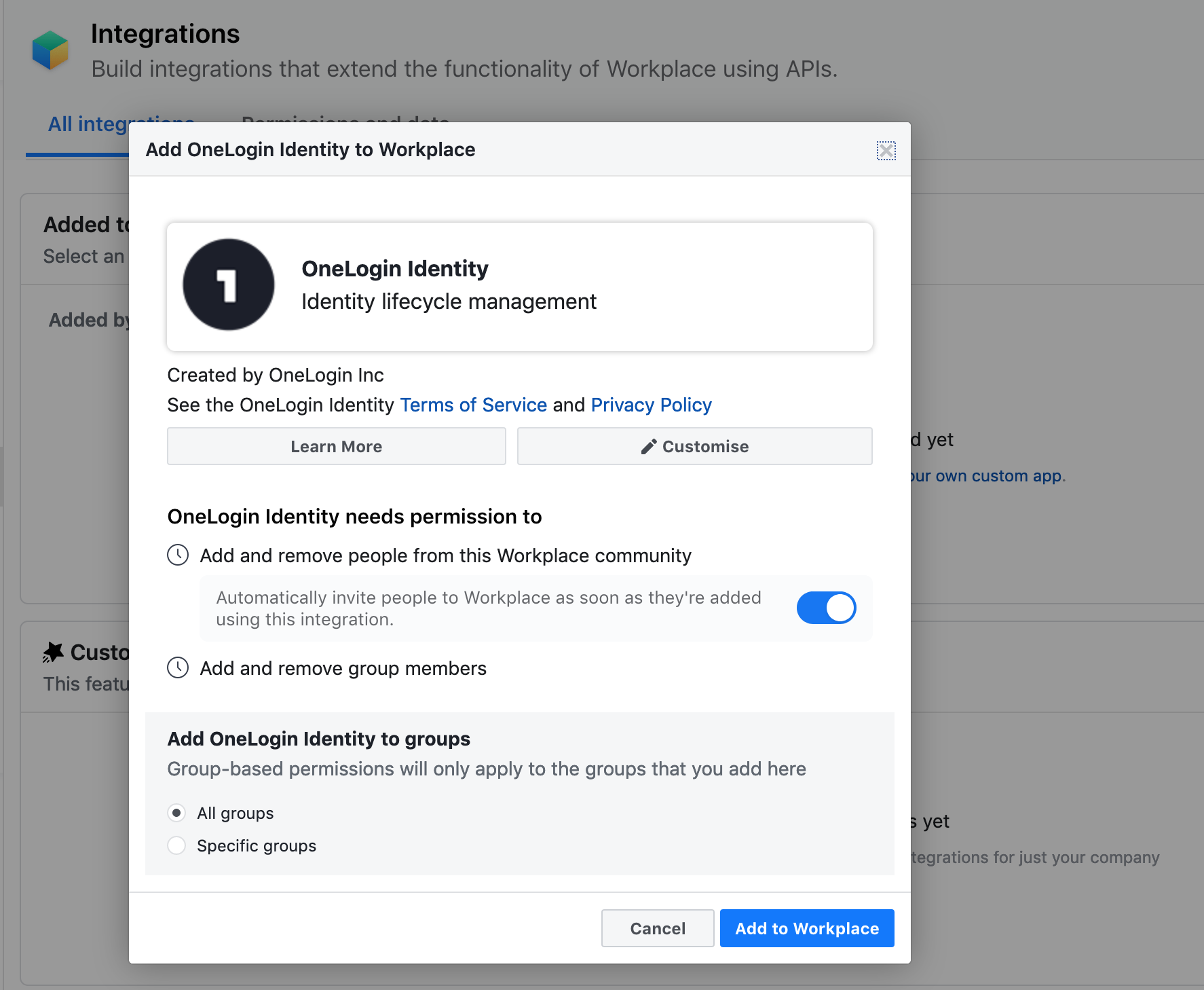The height and width of the screenshot is (990, 1204).
Task: Click the Learn More button
Action: click(x=337, y=446)
